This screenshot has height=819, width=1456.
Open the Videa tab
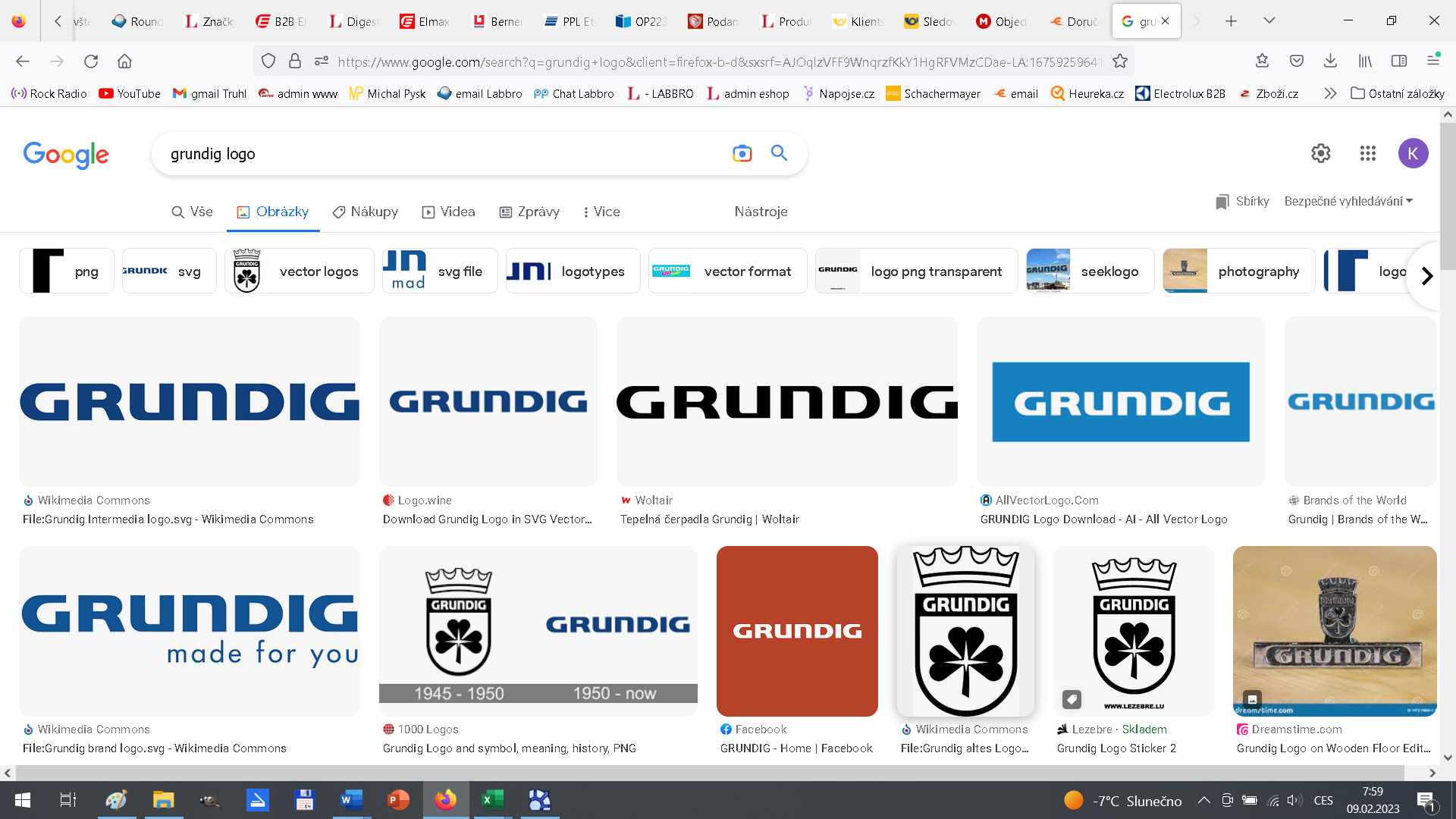[449, 212]
